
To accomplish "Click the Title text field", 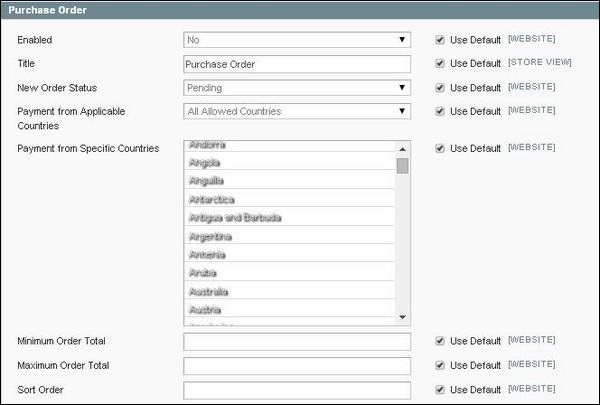I will [297, 64].
